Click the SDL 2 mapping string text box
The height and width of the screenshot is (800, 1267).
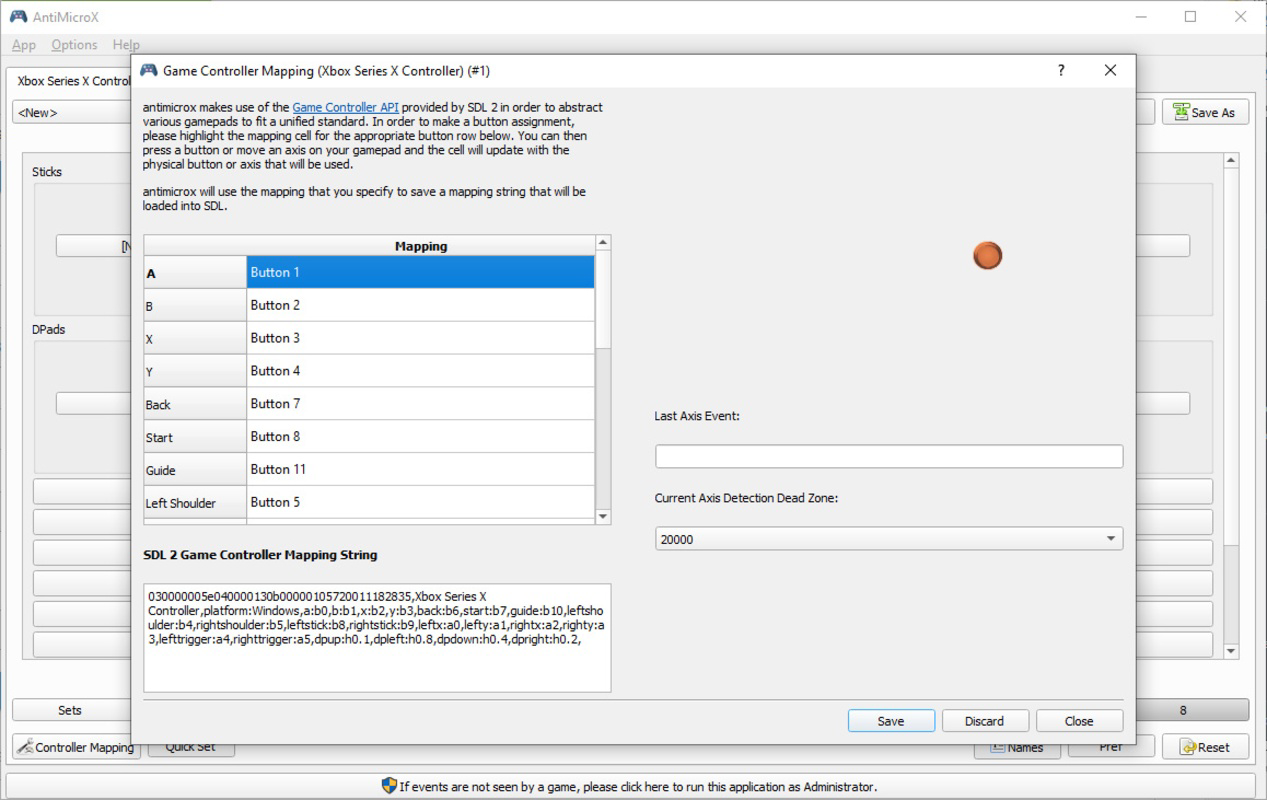[377, 638]
